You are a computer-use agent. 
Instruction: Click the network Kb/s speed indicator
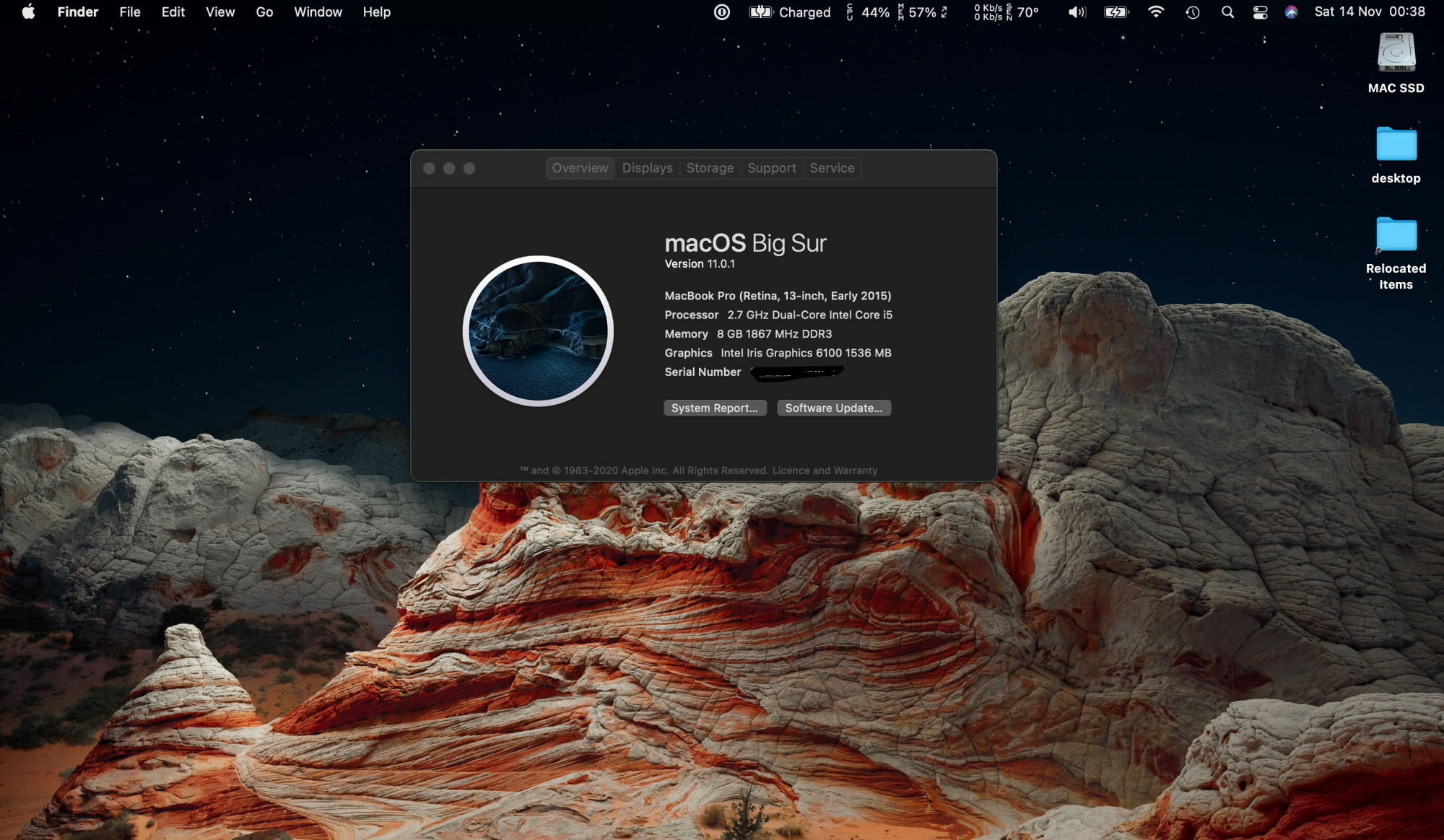[988, 12]
